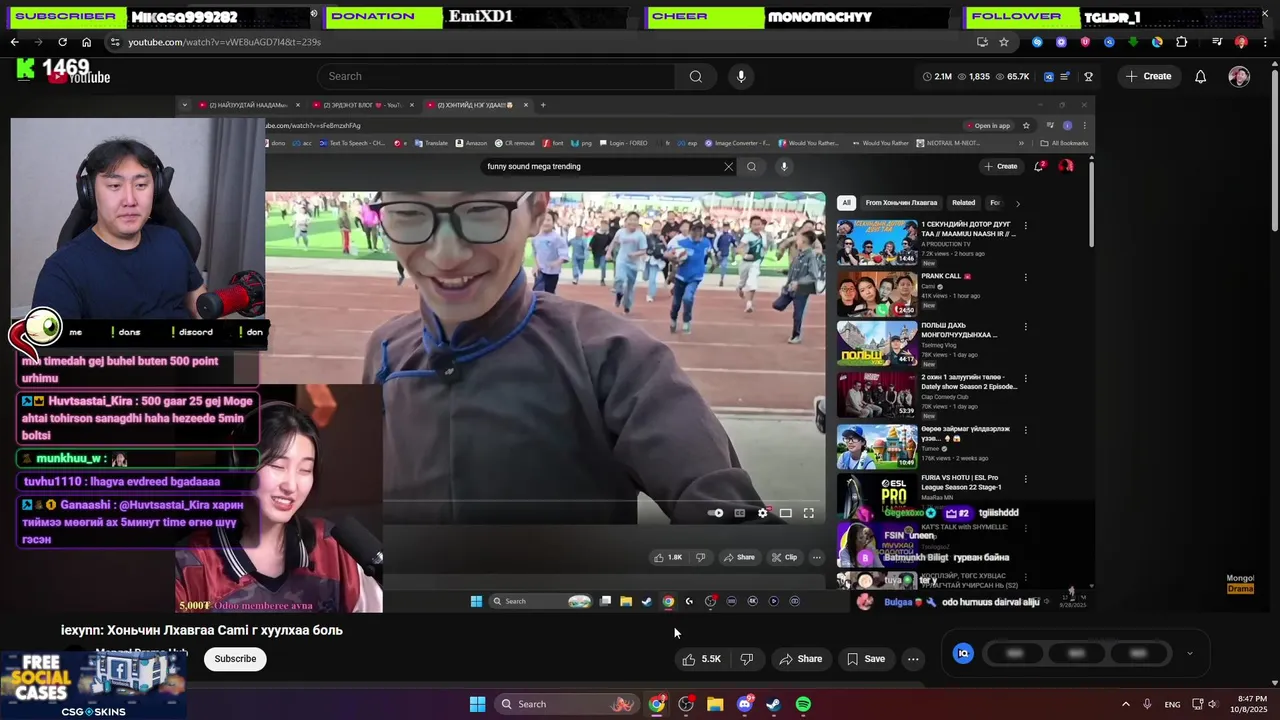Select the 'Related' filter chip

click(963, 203)
